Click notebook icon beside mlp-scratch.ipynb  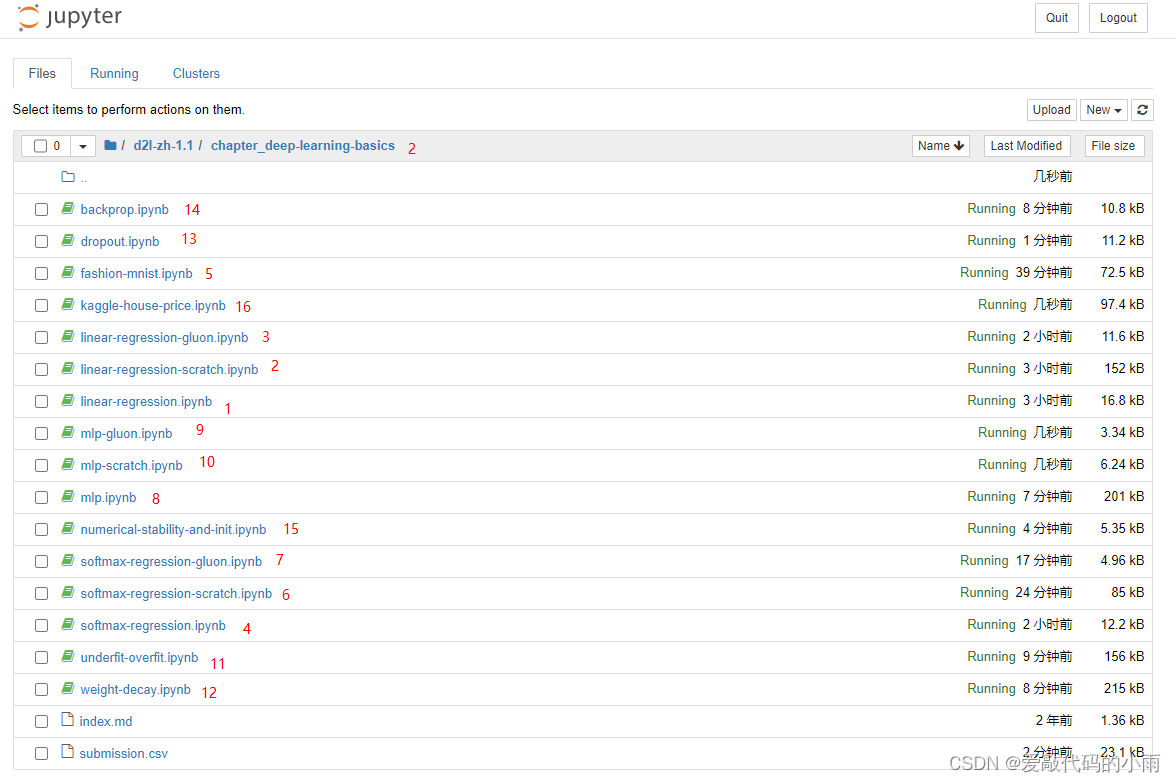pyautogui.click(x=68, y=464)
